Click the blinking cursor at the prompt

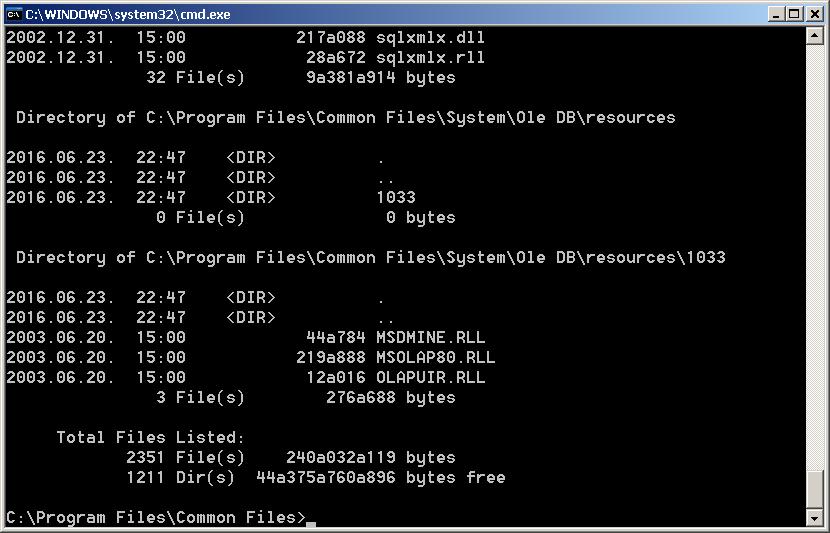click(311, 519)
